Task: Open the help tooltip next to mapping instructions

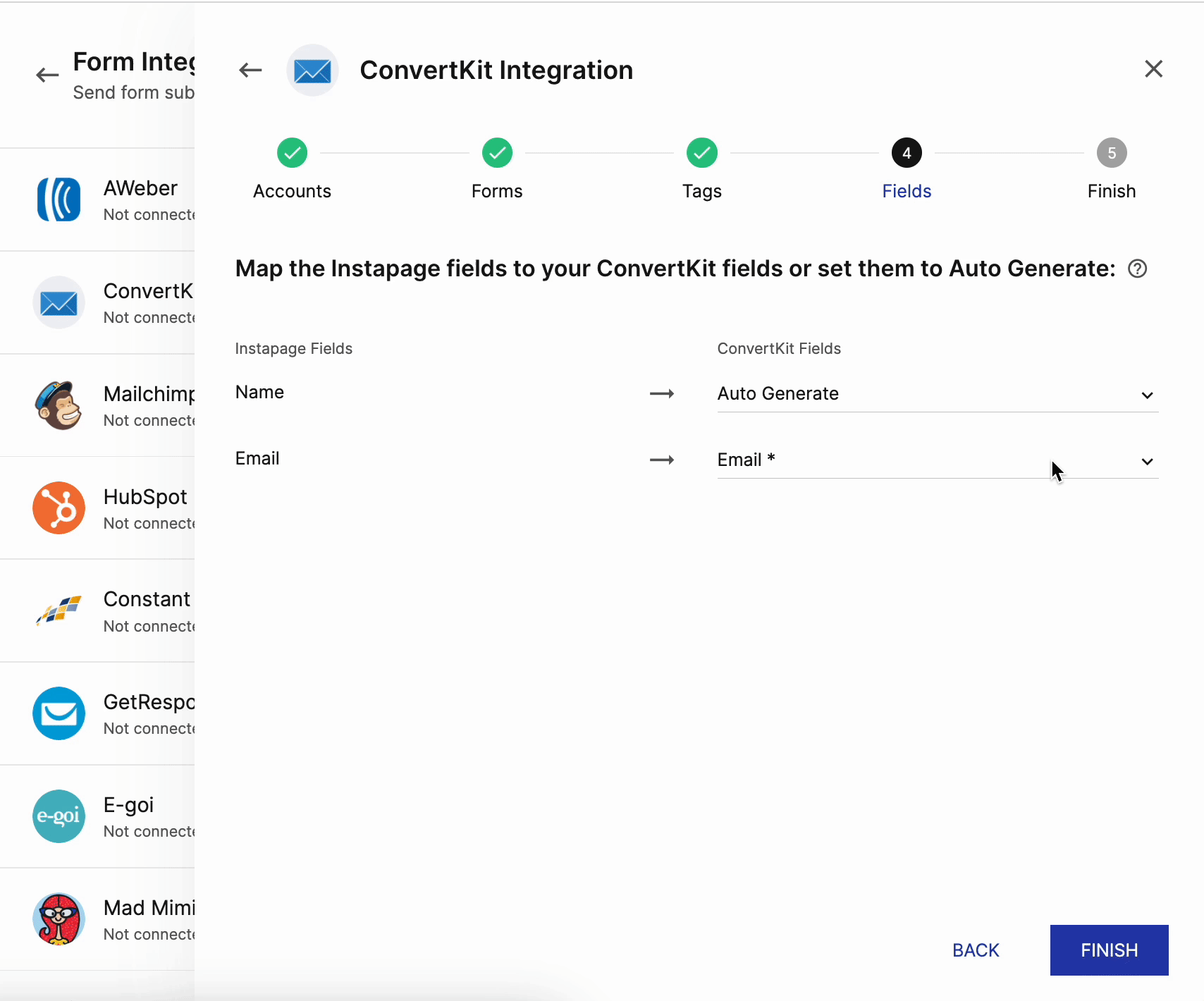Action: coord(1137,269)
